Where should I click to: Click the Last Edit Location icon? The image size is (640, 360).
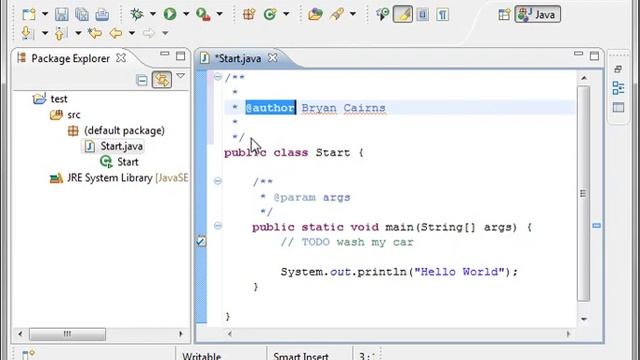[95, 33]
